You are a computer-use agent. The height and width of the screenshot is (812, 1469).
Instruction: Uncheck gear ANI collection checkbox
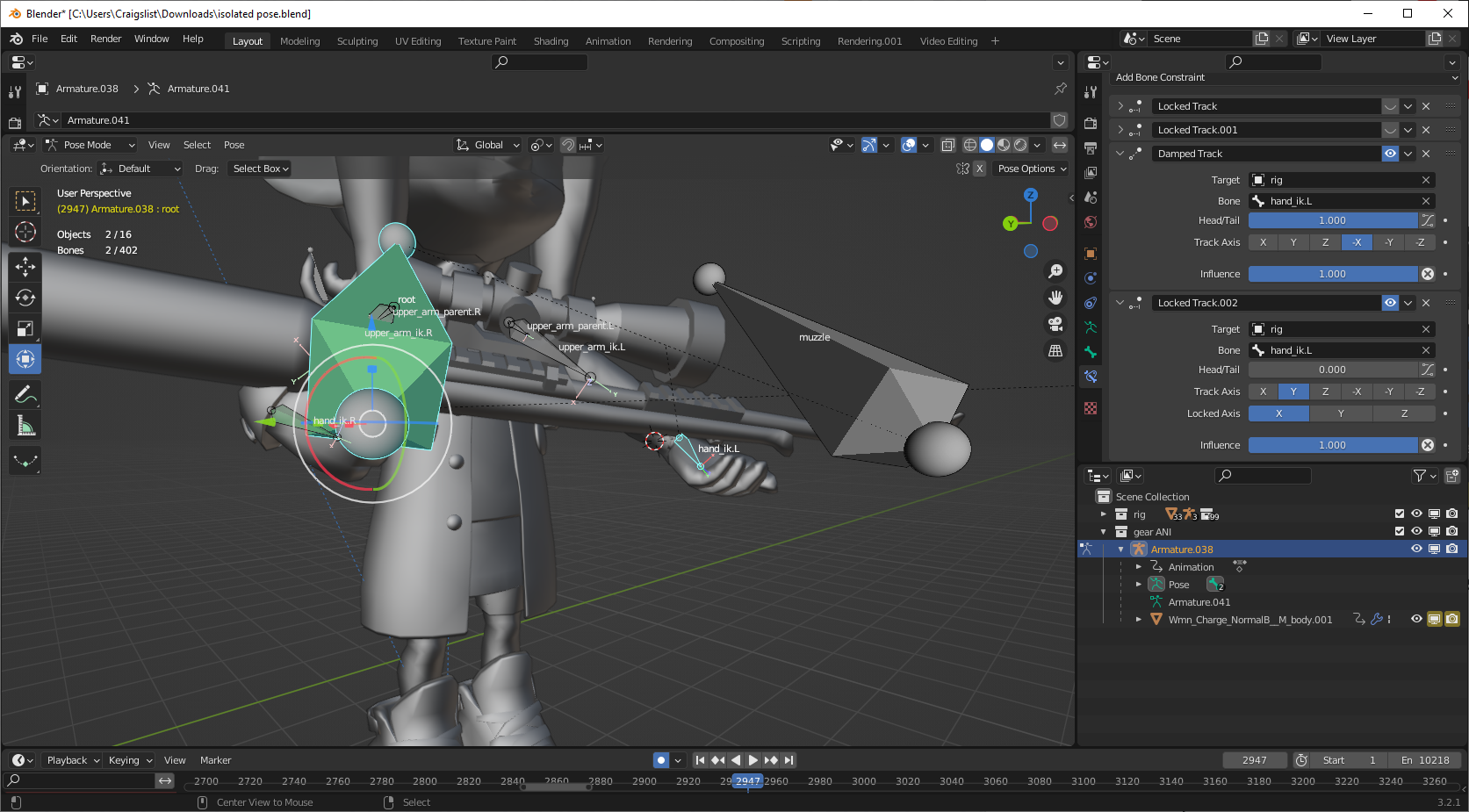coord(1400,532)
